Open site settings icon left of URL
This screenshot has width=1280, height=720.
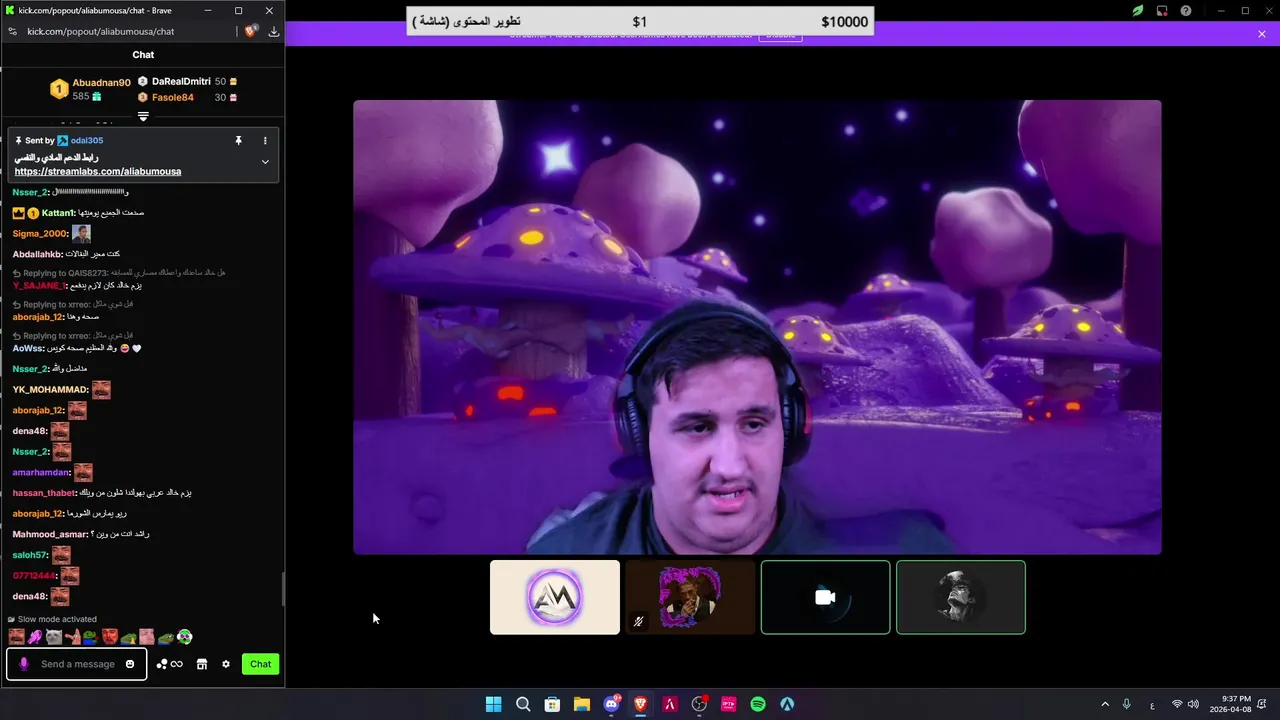(13, 31)
